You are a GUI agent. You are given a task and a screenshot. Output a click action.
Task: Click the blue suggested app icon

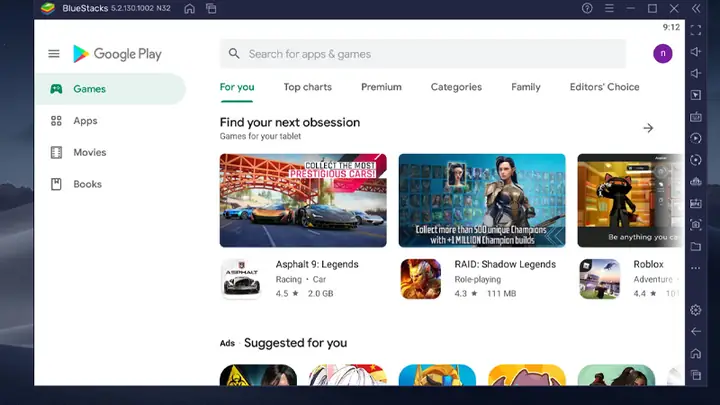(437, 375)
